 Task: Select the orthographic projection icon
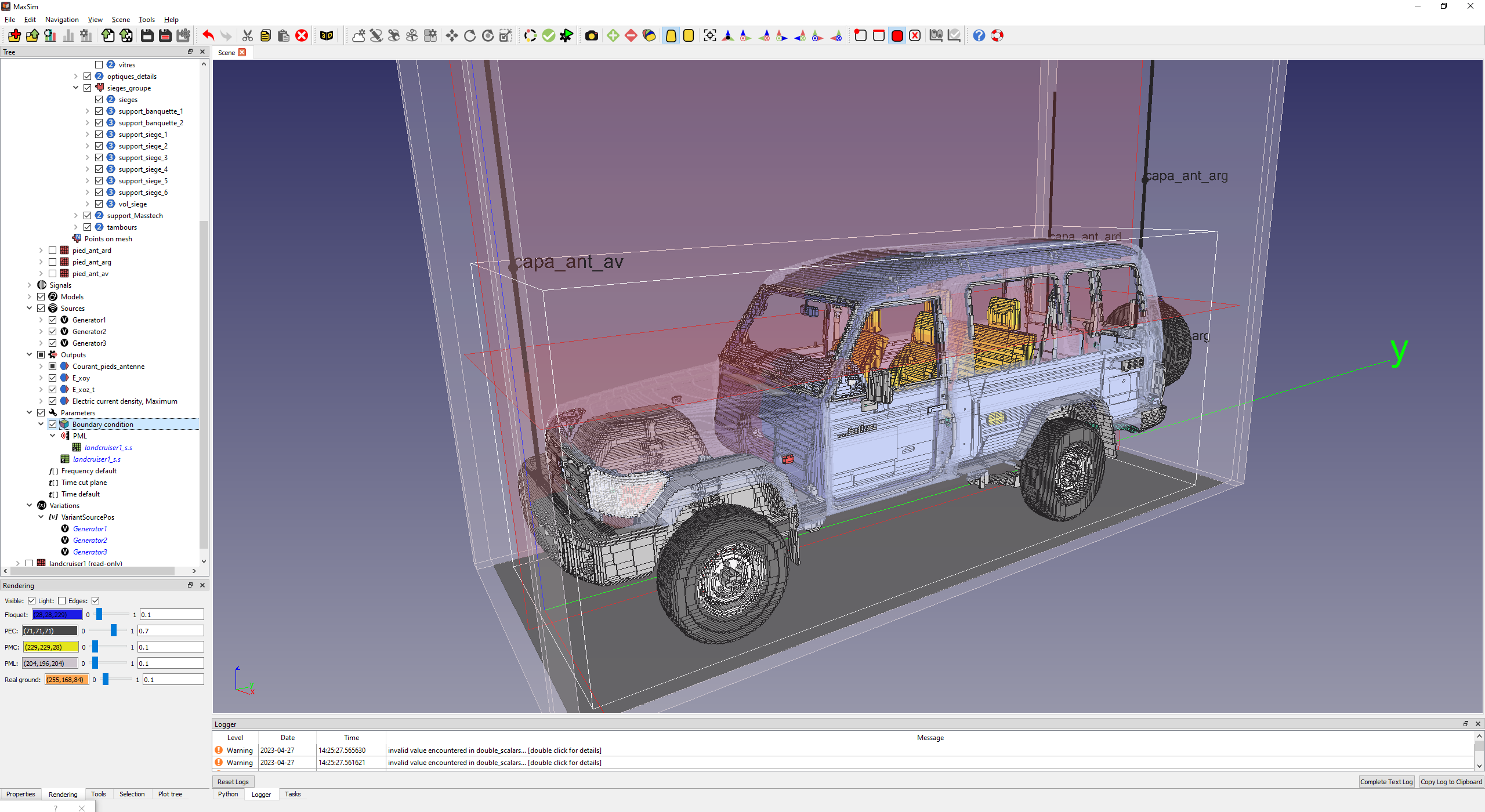tap(689, 36)
